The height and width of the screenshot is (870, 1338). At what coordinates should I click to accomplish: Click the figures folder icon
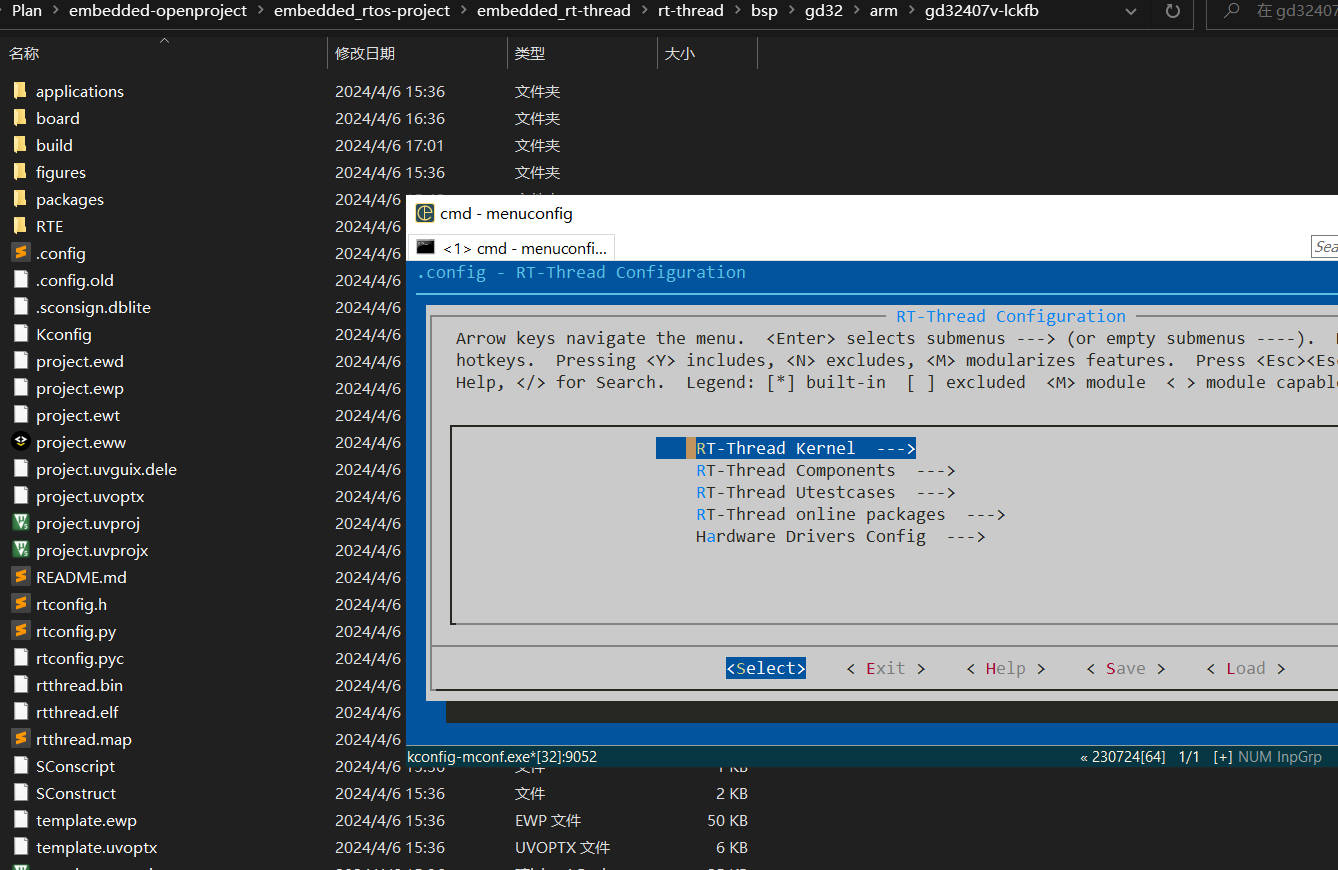point(20,172)
